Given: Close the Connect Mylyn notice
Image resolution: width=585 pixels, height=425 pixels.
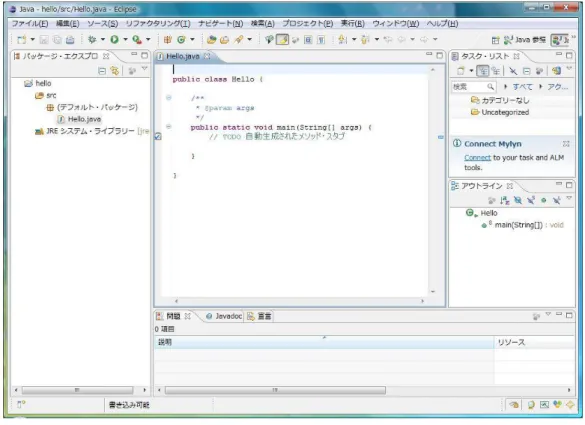Looking at the screenshot, I should tap(566, 144).
